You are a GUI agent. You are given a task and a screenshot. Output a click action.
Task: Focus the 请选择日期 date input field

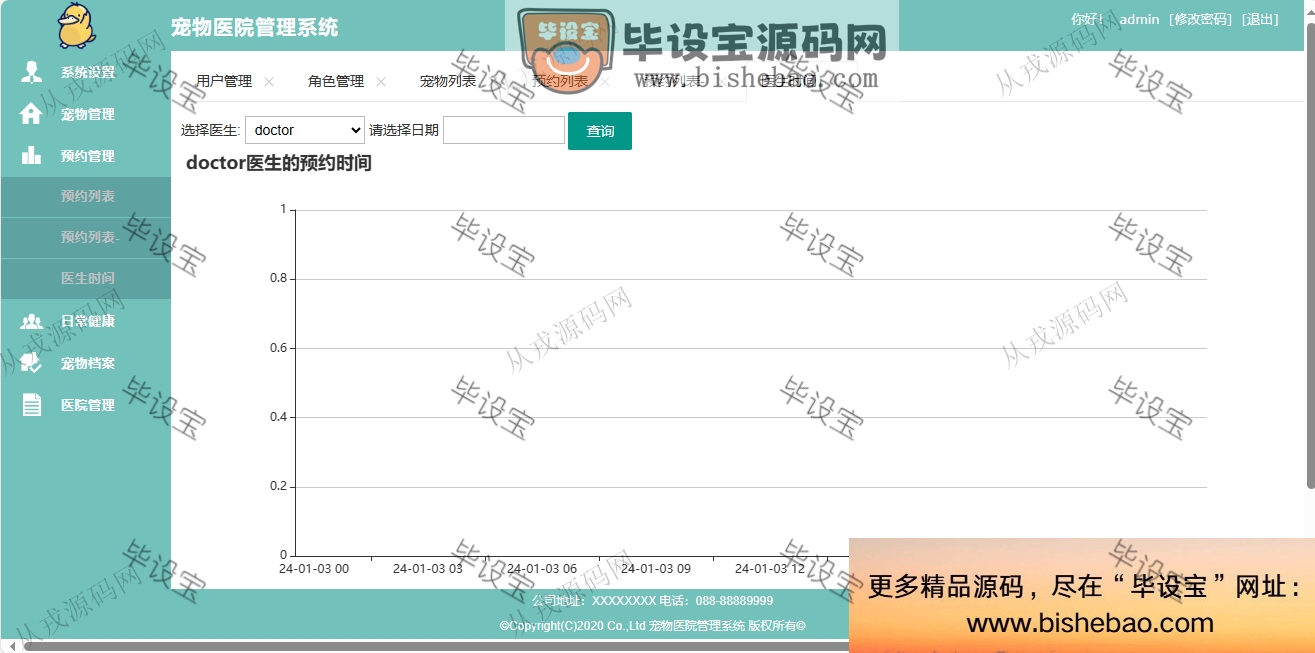[504, 130]
